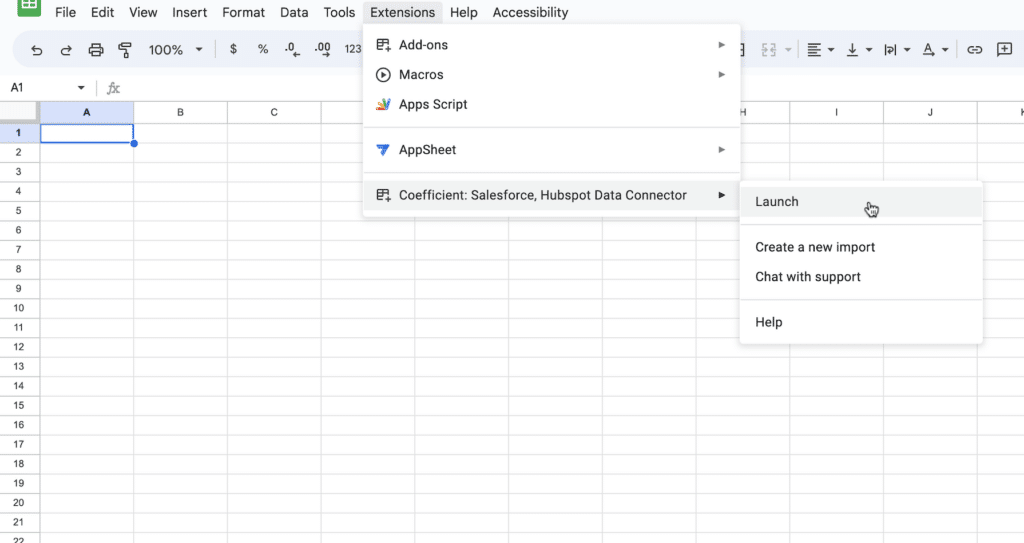This screenshot has width=1024, height=543.
Task: Open vertical align dropdown arrow
Action: click(x=869, y=50)
